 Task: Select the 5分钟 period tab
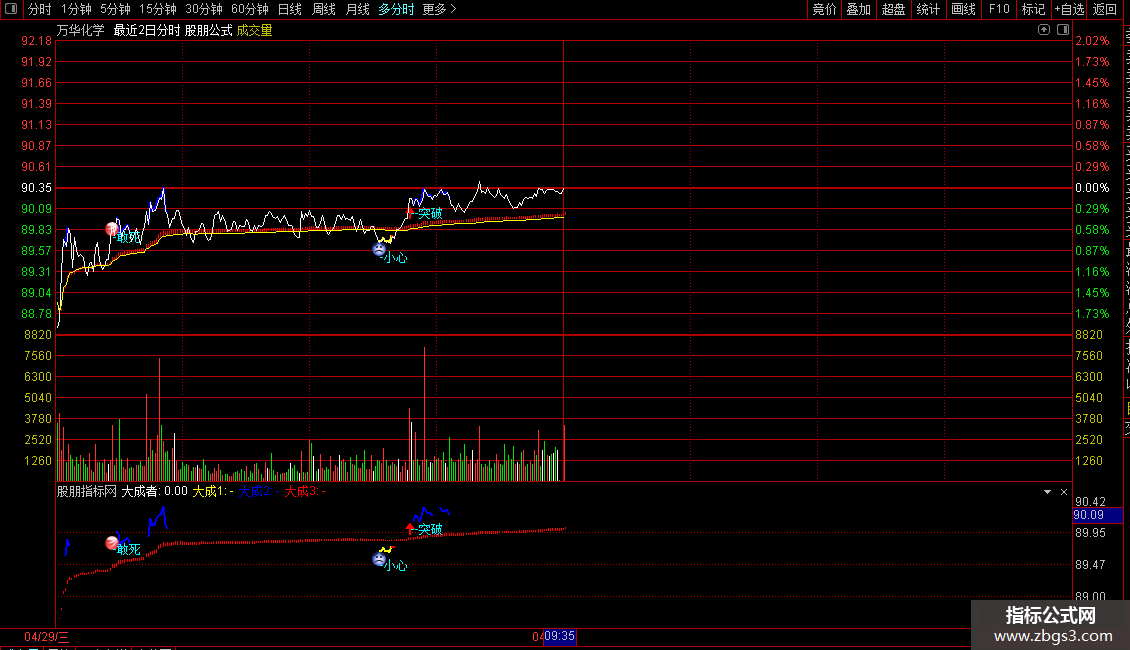point(115,9)
